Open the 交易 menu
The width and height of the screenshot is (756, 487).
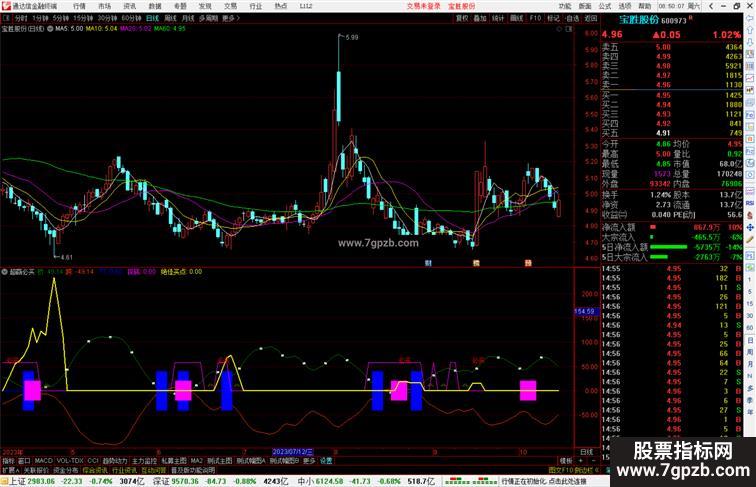(230, 6)
